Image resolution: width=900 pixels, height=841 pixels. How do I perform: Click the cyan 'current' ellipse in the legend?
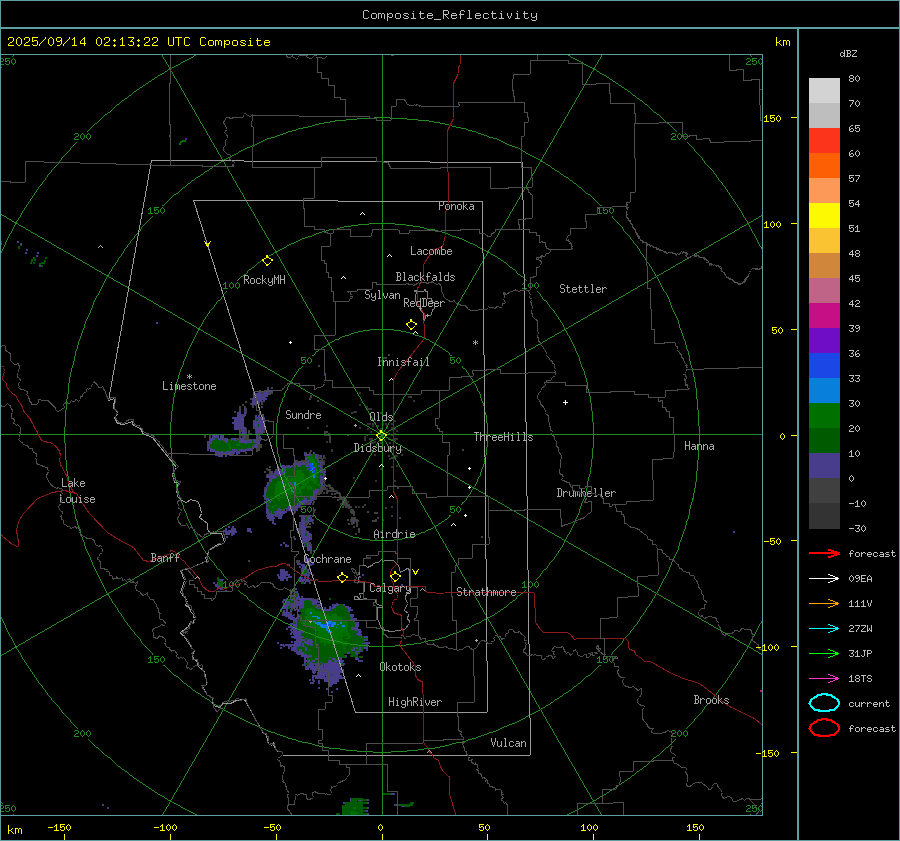tap(824, 703)
